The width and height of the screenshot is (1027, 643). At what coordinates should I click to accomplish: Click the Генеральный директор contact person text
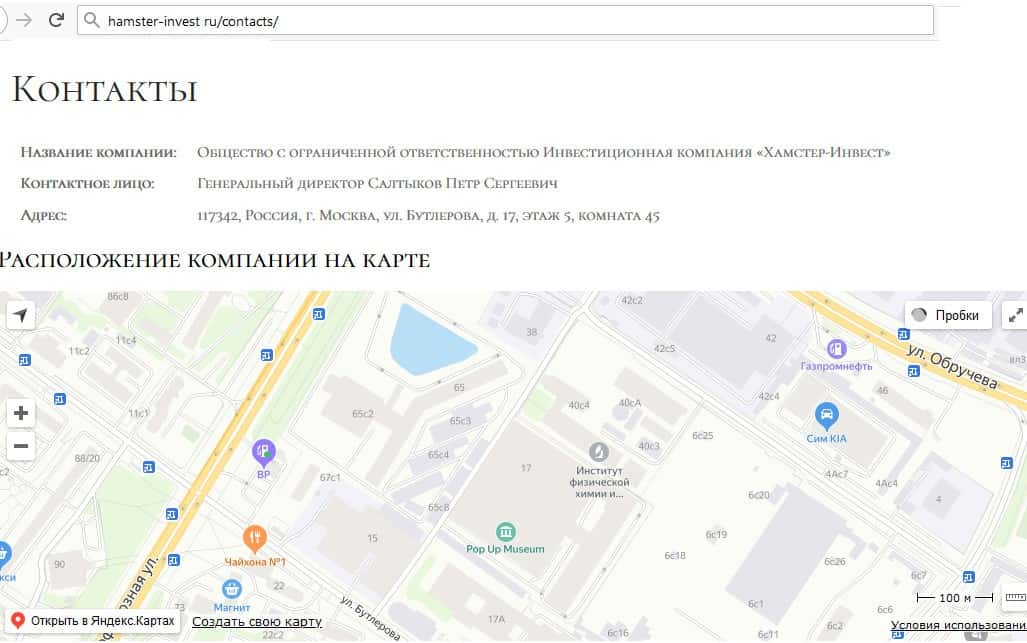point(377,183)
